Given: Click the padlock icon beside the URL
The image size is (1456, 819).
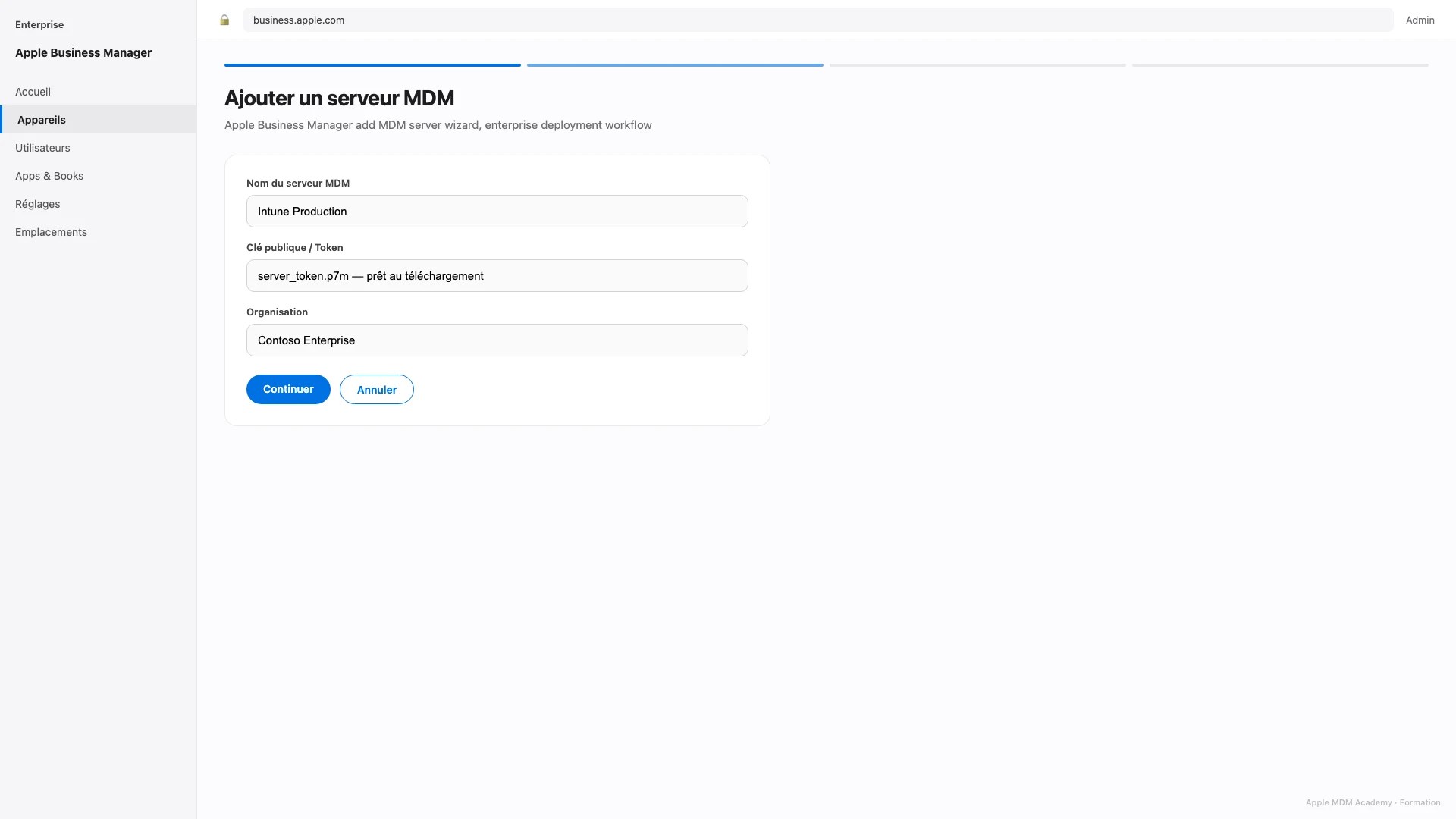Looking at the screenshot, I should click(224, 20).
